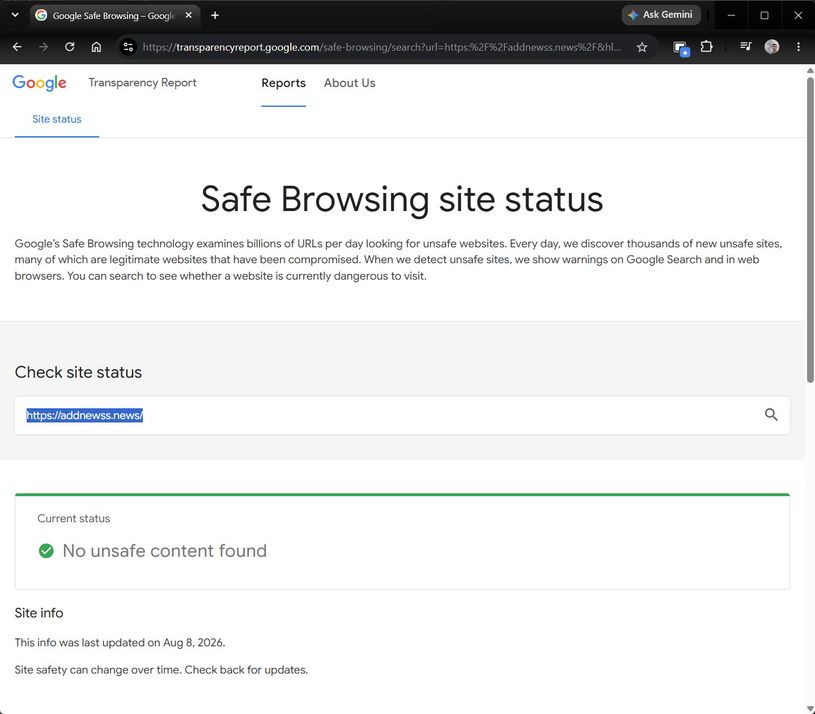Click 'Site safety can change over time' text
815x714 pixels.
click(161, 670)
